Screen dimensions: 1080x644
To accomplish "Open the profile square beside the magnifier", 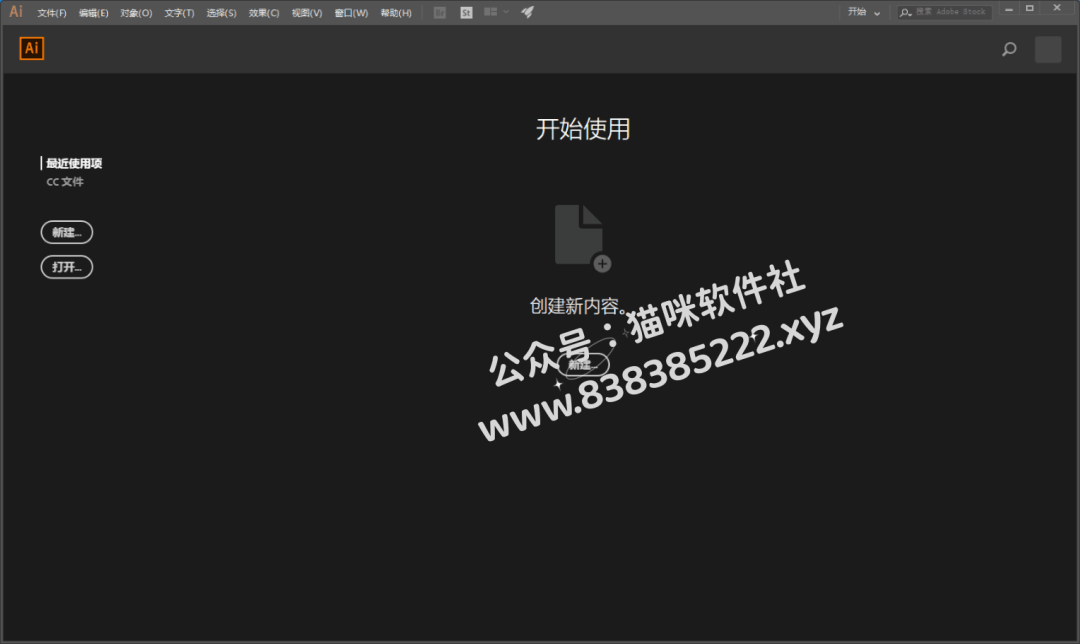I will point(1048,50).
